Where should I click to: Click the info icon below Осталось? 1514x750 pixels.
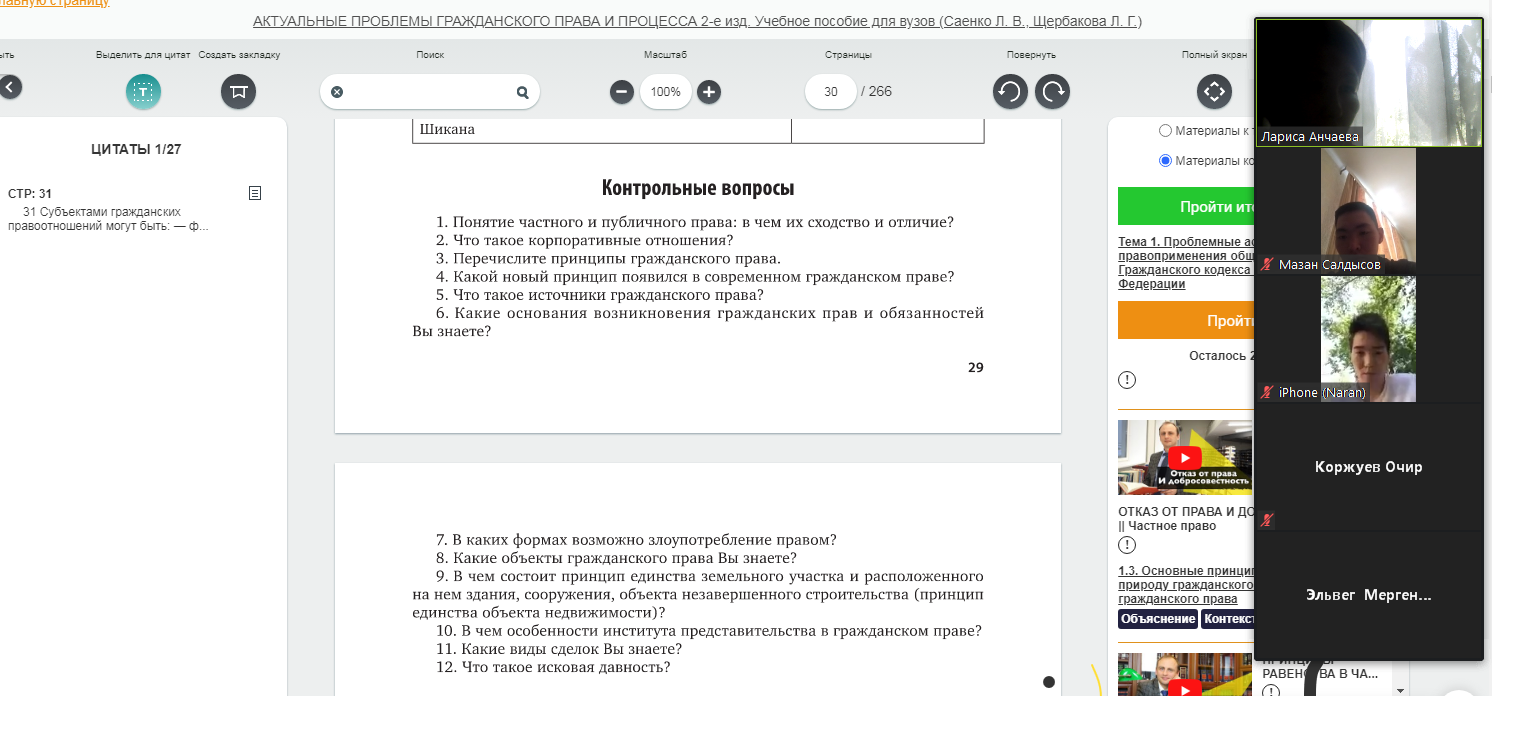pyautogui.click(x=1127, y=380)
